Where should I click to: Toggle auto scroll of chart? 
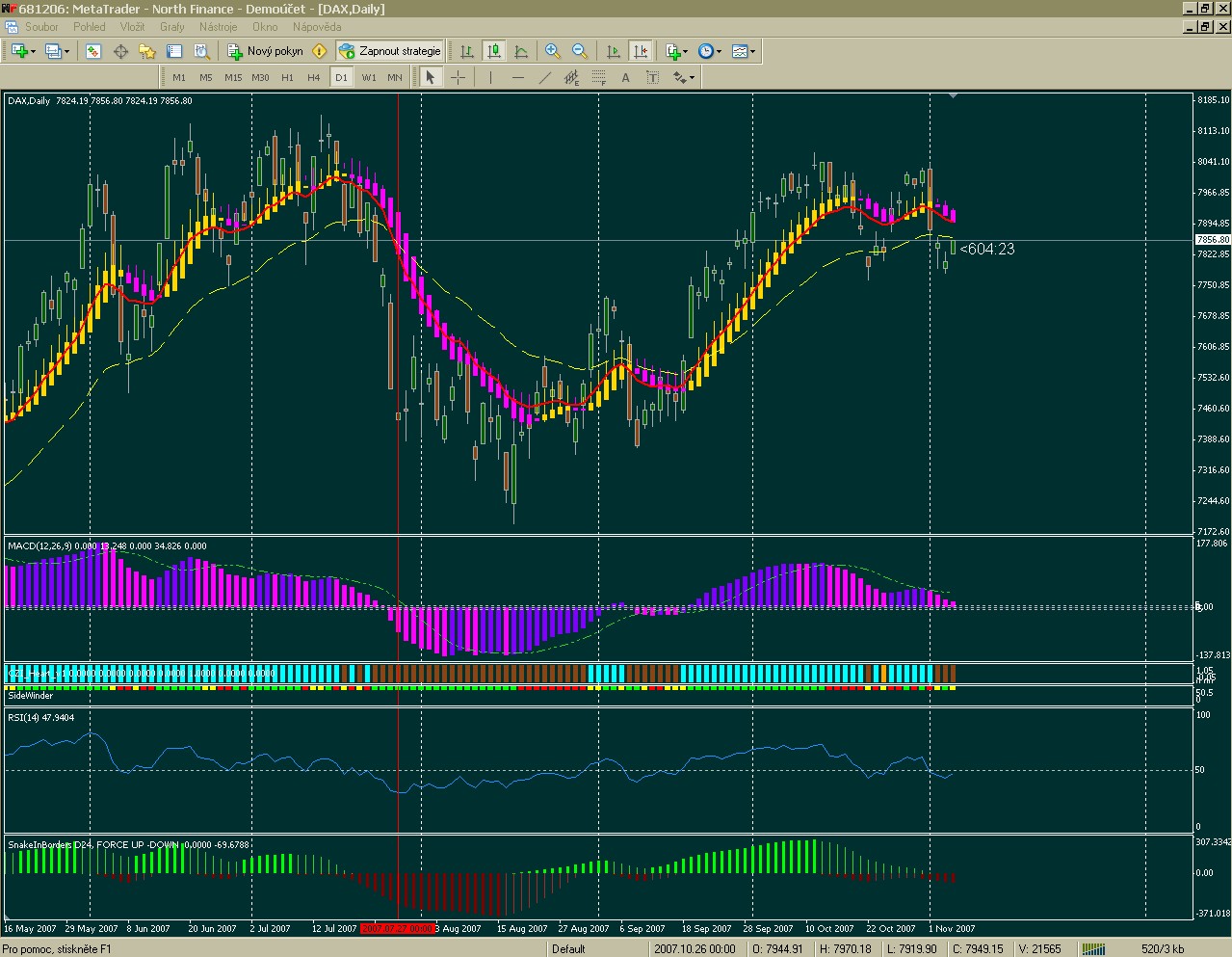[x=614, y=51]
